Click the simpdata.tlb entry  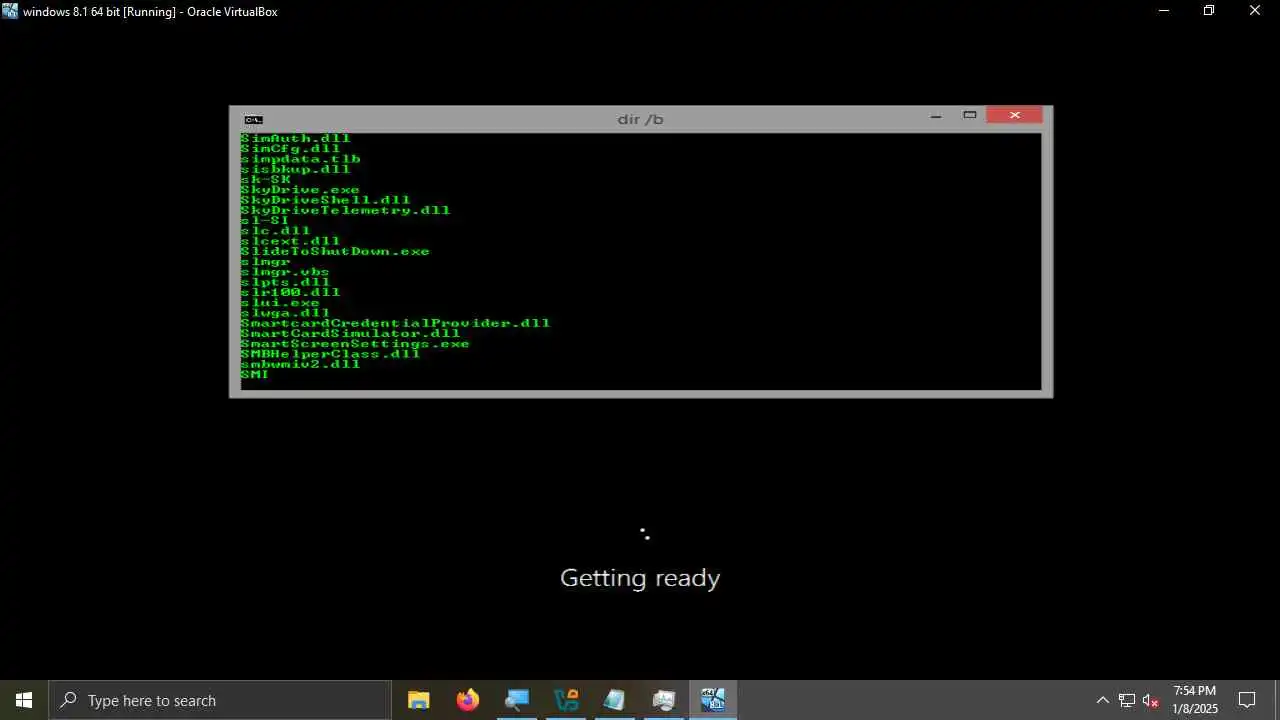point(300,158)
